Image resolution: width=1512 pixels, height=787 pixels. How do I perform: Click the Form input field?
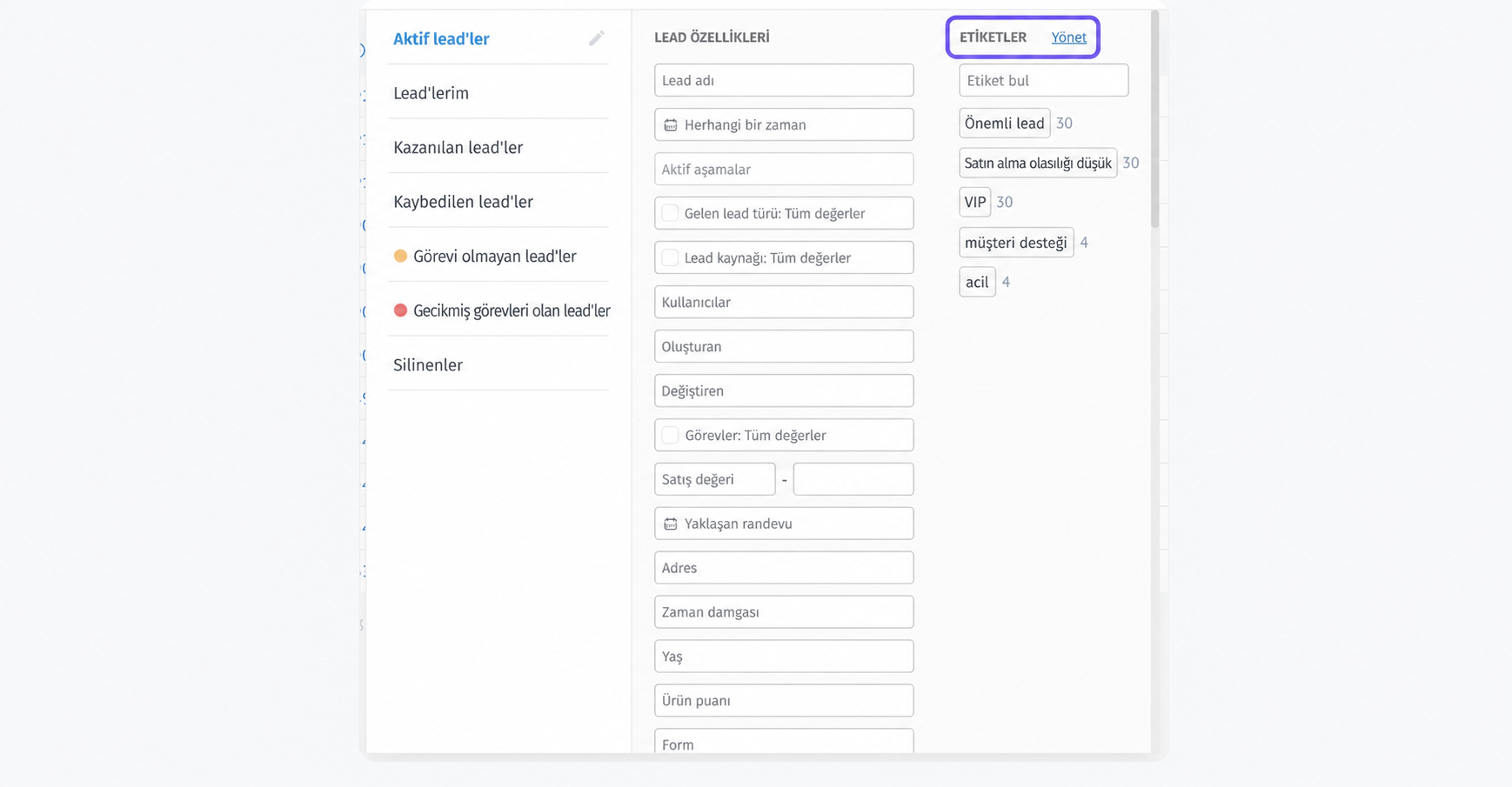tap(784, 741)
